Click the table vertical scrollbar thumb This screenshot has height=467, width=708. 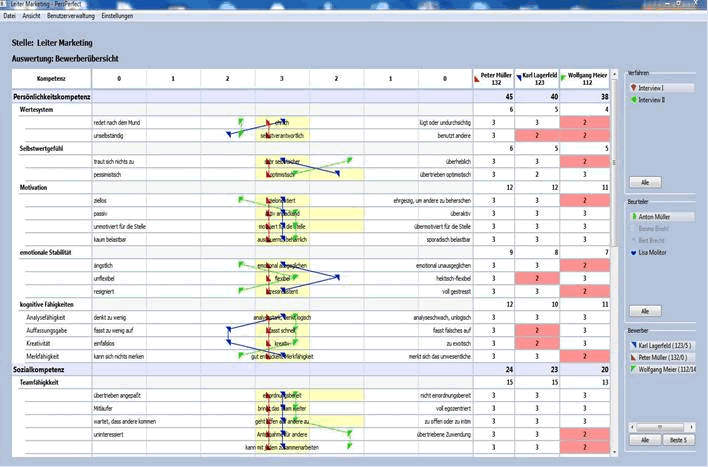coord(614,163)
